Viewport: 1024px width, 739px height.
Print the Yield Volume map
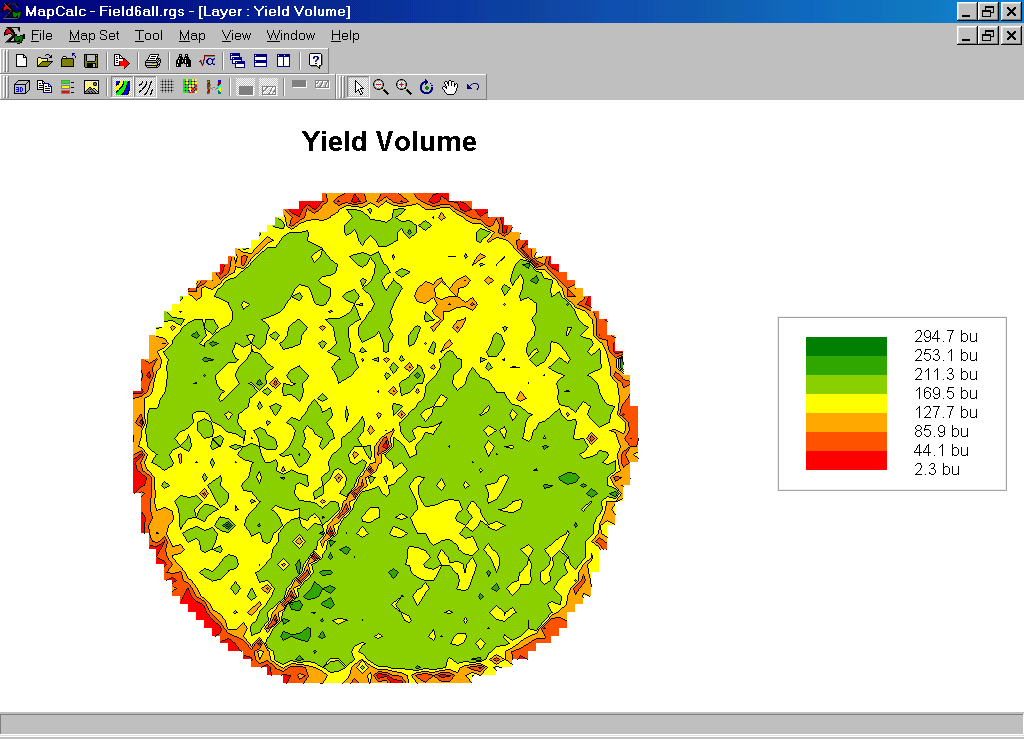(152, 60)
